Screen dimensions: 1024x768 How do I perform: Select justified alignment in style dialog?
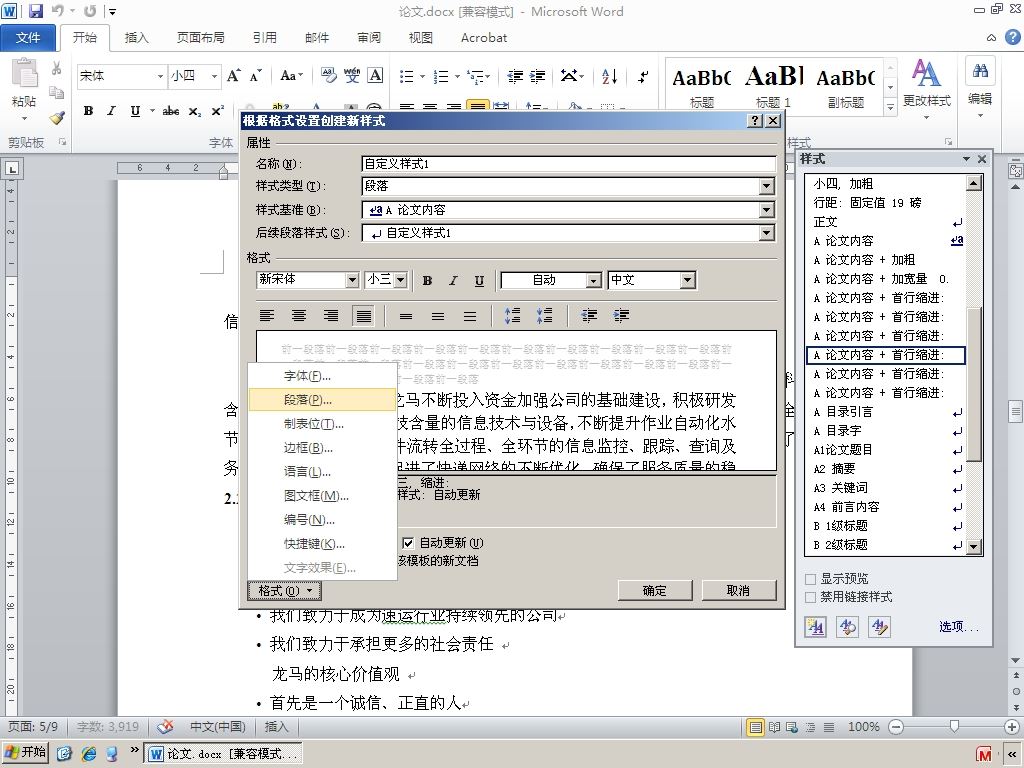tap(363, 316)
